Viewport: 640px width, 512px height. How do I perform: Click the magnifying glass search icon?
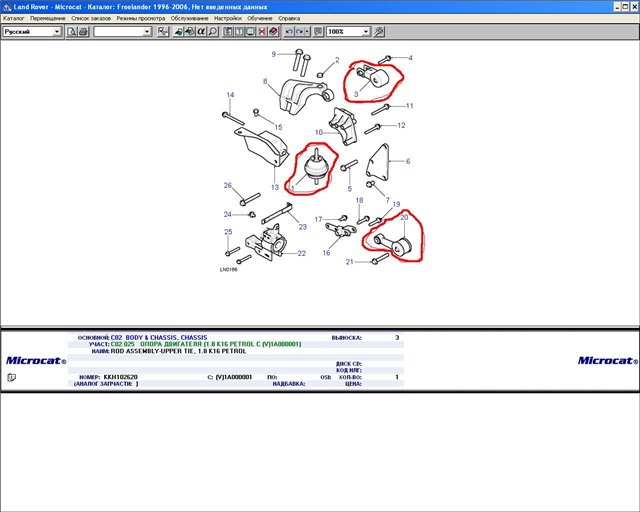coord(213,31)
